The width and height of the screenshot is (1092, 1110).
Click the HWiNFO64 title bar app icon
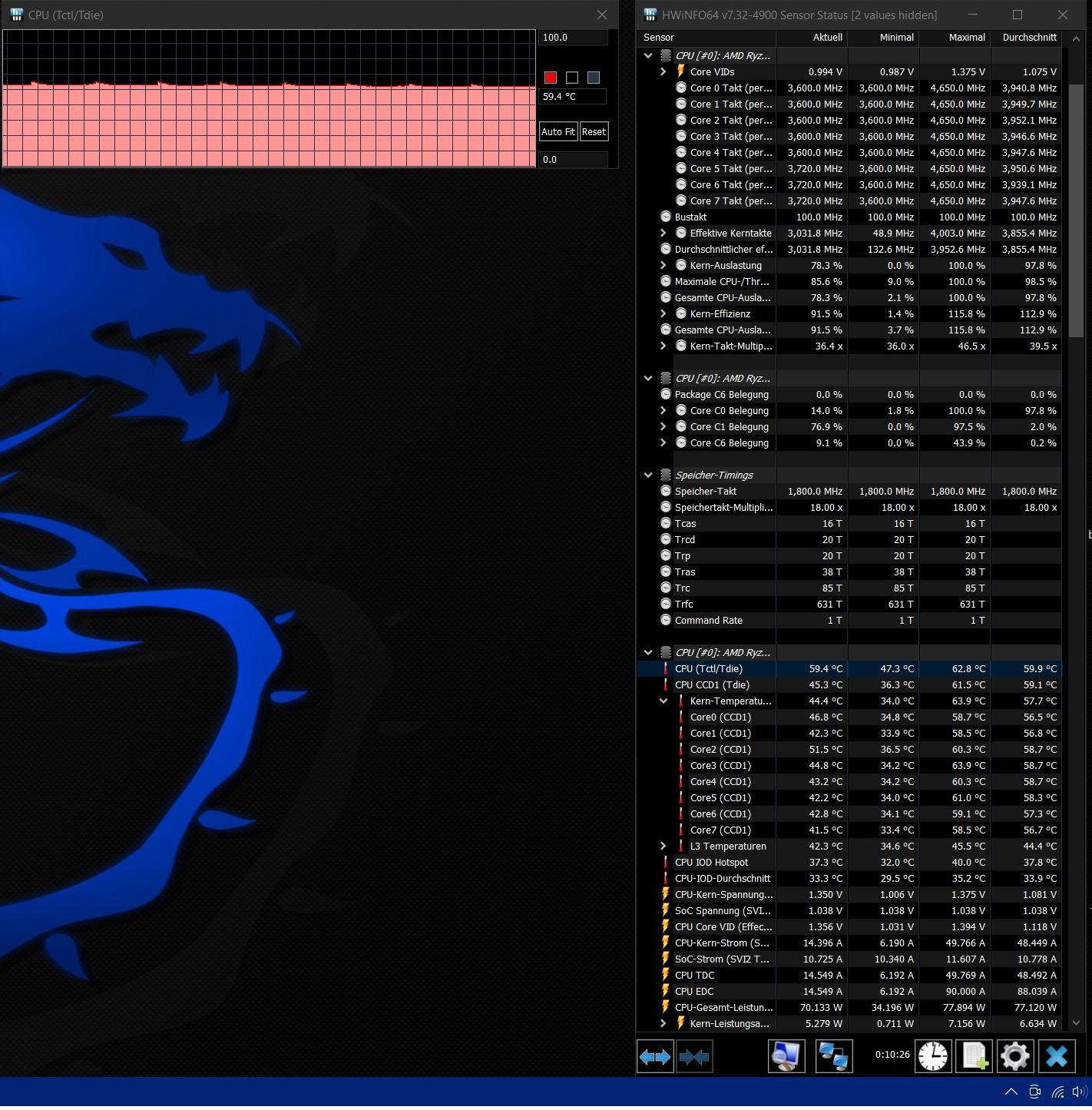(x=650, y=15)
